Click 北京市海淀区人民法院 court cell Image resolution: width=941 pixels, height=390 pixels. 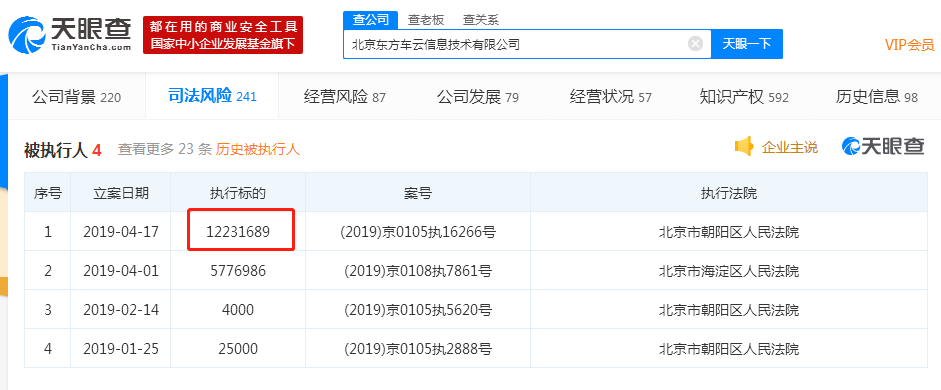pos(729,271)
